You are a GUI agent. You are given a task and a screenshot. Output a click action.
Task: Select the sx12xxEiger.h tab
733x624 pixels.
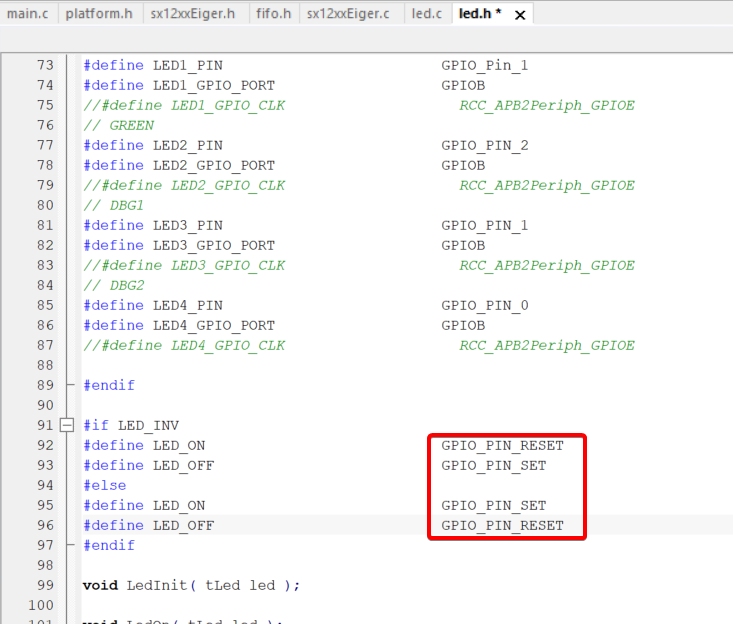(193, 14)
